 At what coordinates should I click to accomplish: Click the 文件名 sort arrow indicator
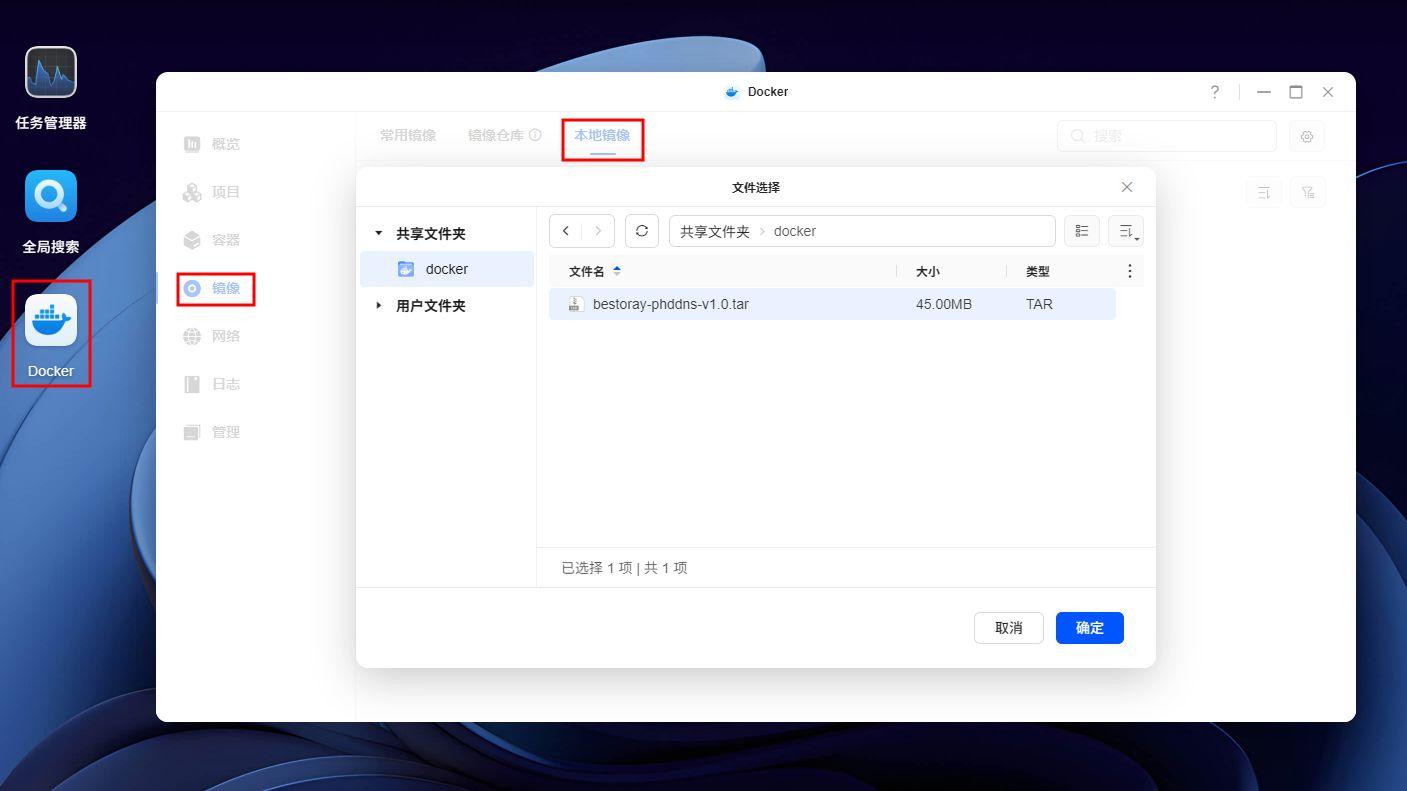[617, 271]
